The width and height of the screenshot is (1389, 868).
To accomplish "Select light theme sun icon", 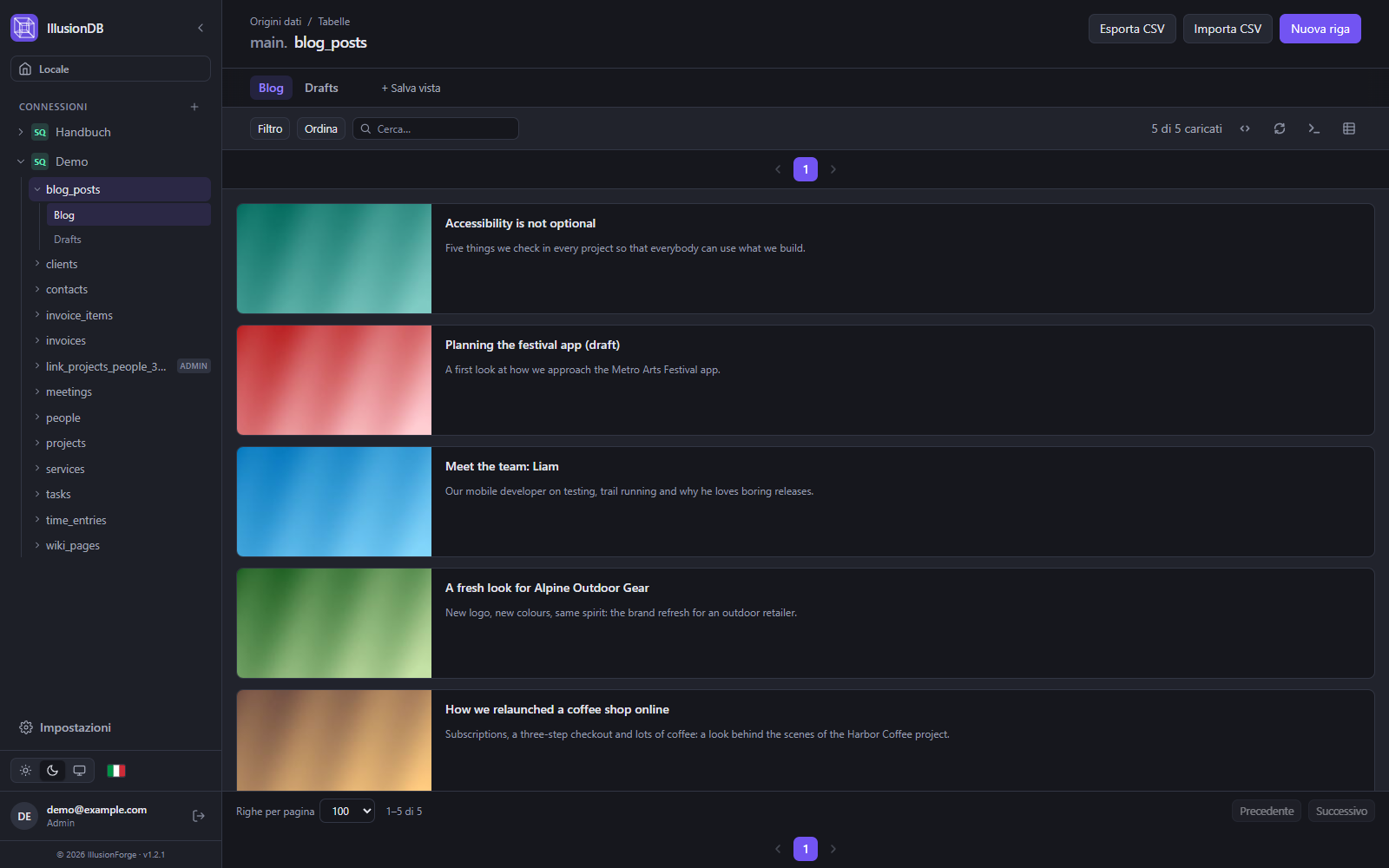I will pos(26,771).
